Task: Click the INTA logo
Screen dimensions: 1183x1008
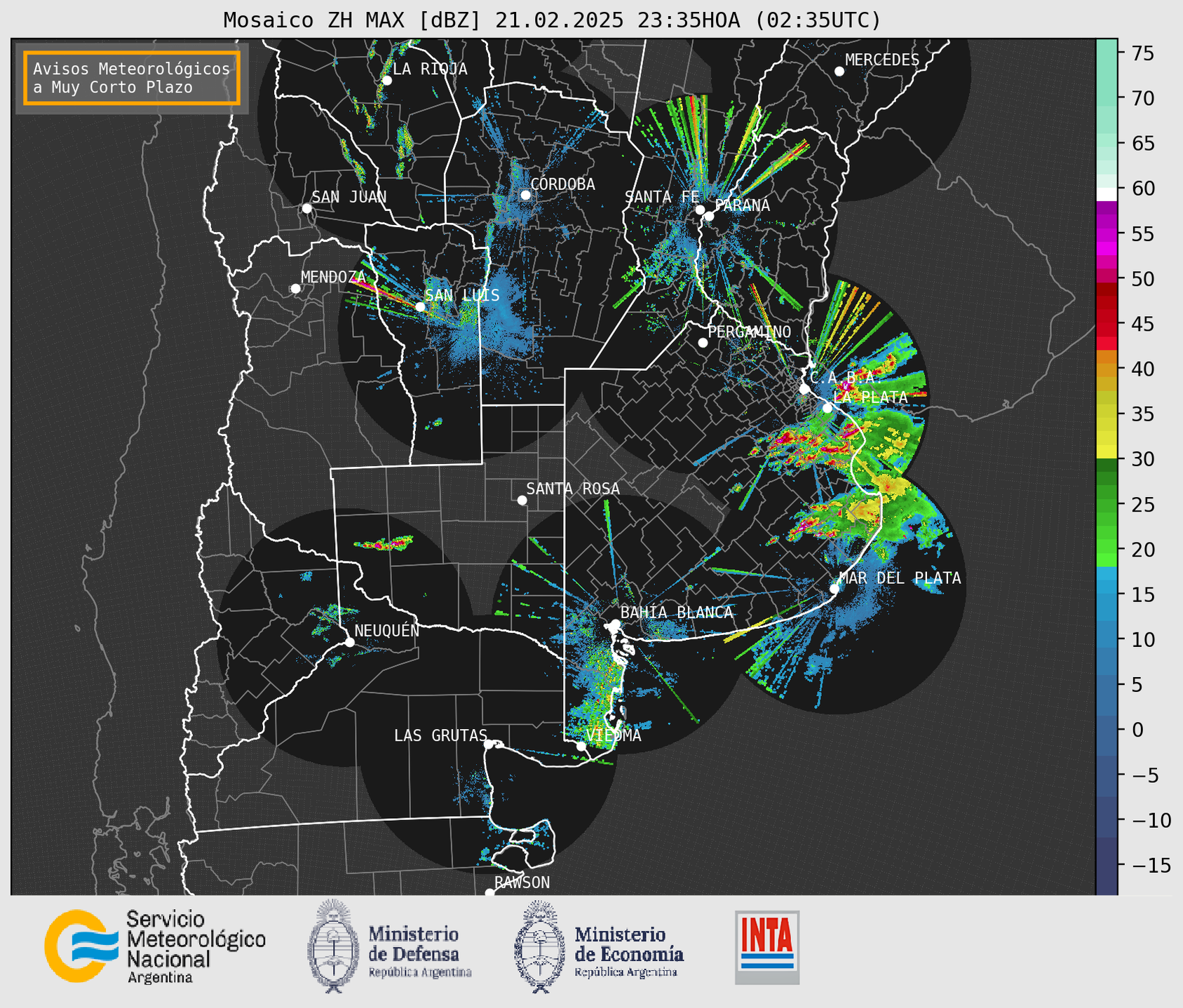Action: pos(767,947)
